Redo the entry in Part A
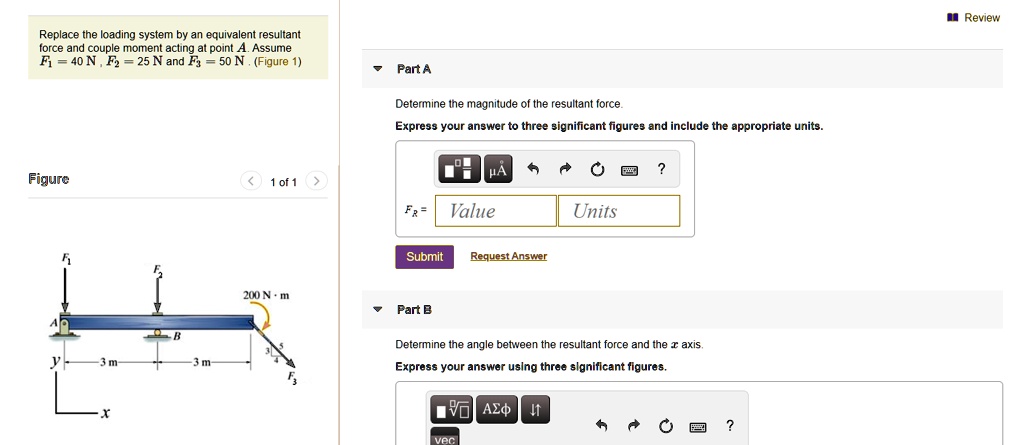 pos(565,170)
